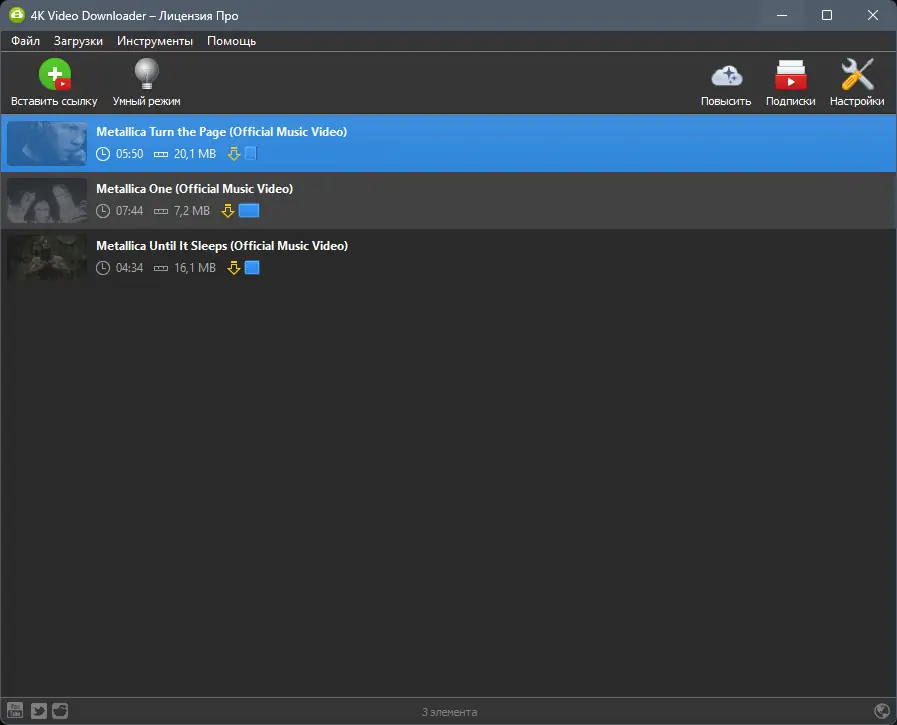The height and width of the screenshot is (725, 897).
Task: Maximize the 4K Video Downloader window
Action: 827,15
